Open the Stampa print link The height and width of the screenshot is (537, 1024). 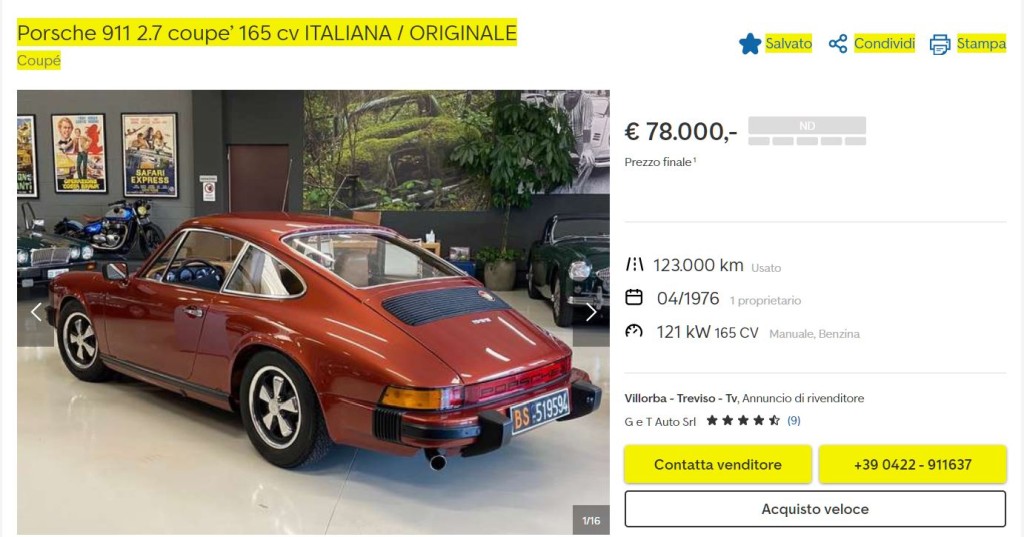tap(981, 44)
